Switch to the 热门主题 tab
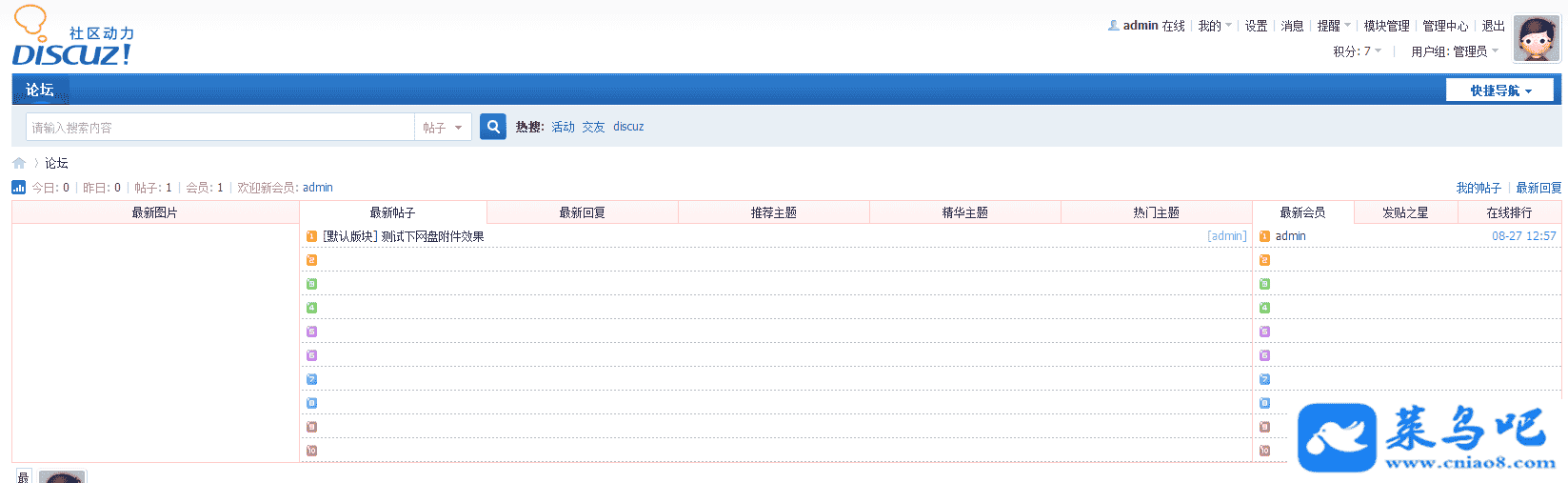 (1157, 212)
